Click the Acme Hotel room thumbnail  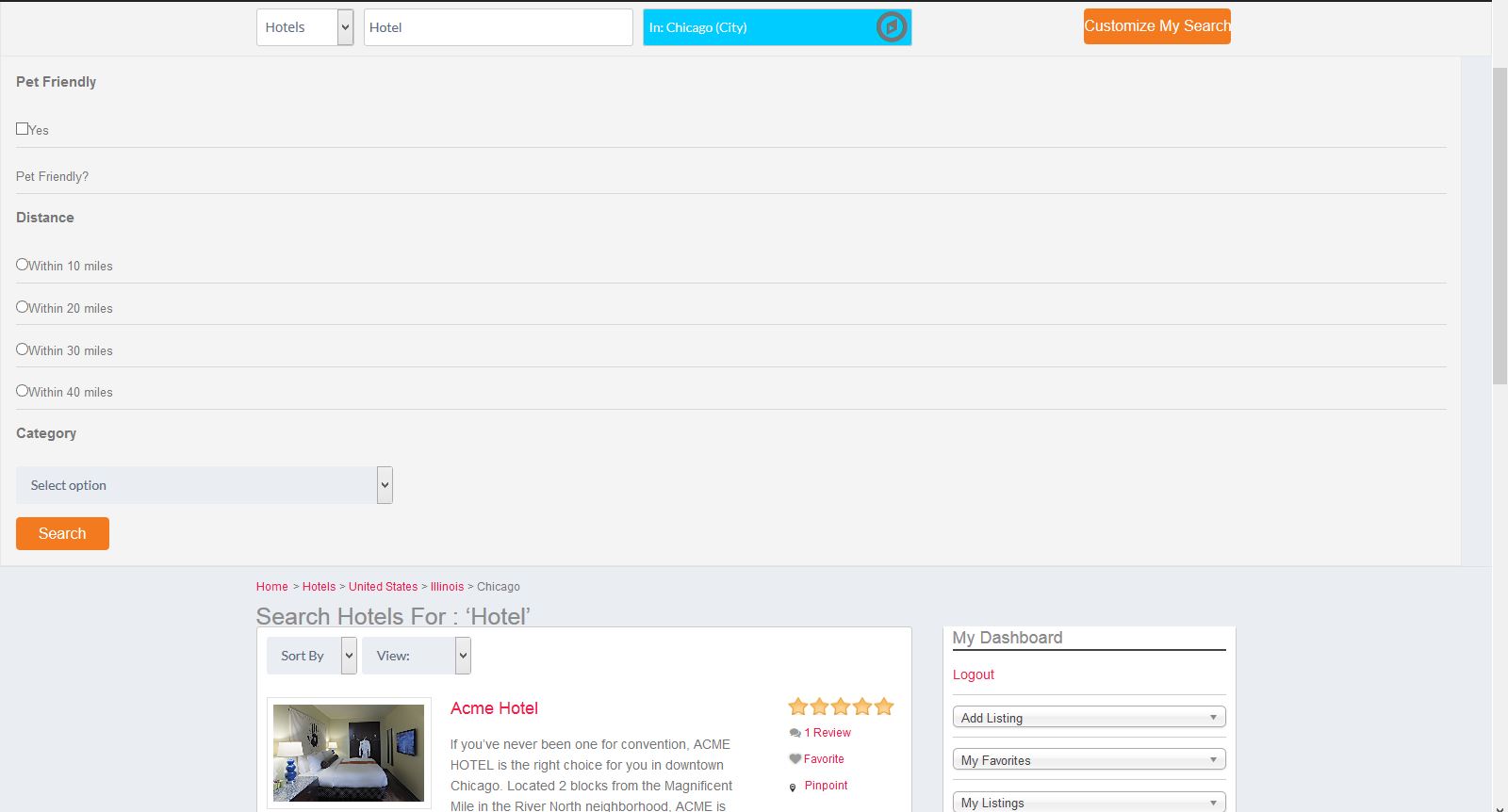[349, 753]
